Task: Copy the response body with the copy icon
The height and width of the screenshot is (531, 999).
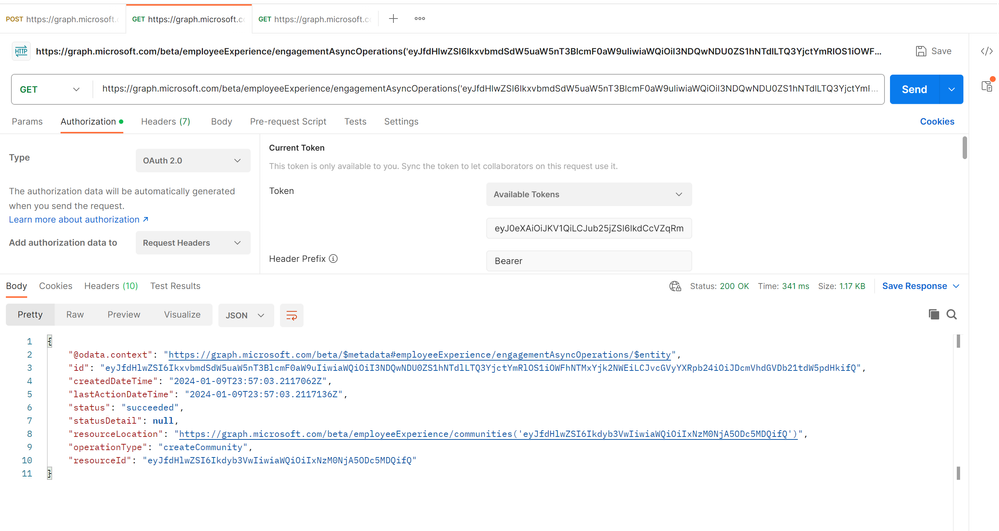Action: (933, 314)
